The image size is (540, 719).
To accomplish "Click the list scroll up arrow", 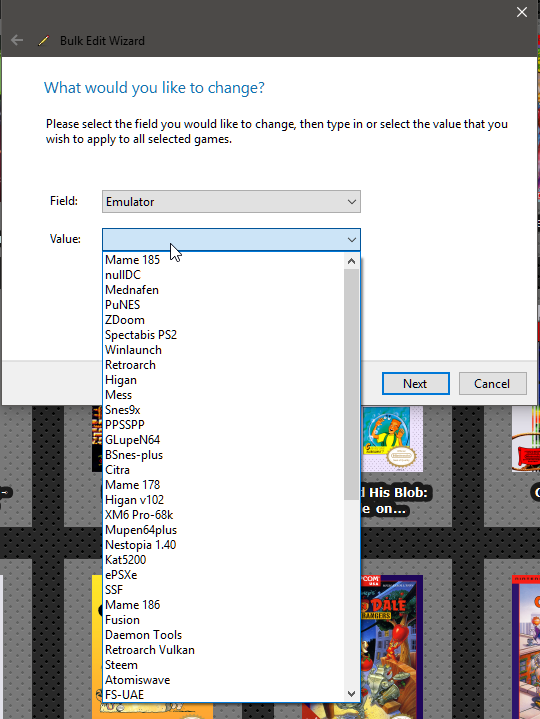I will [x=352, y=261].
